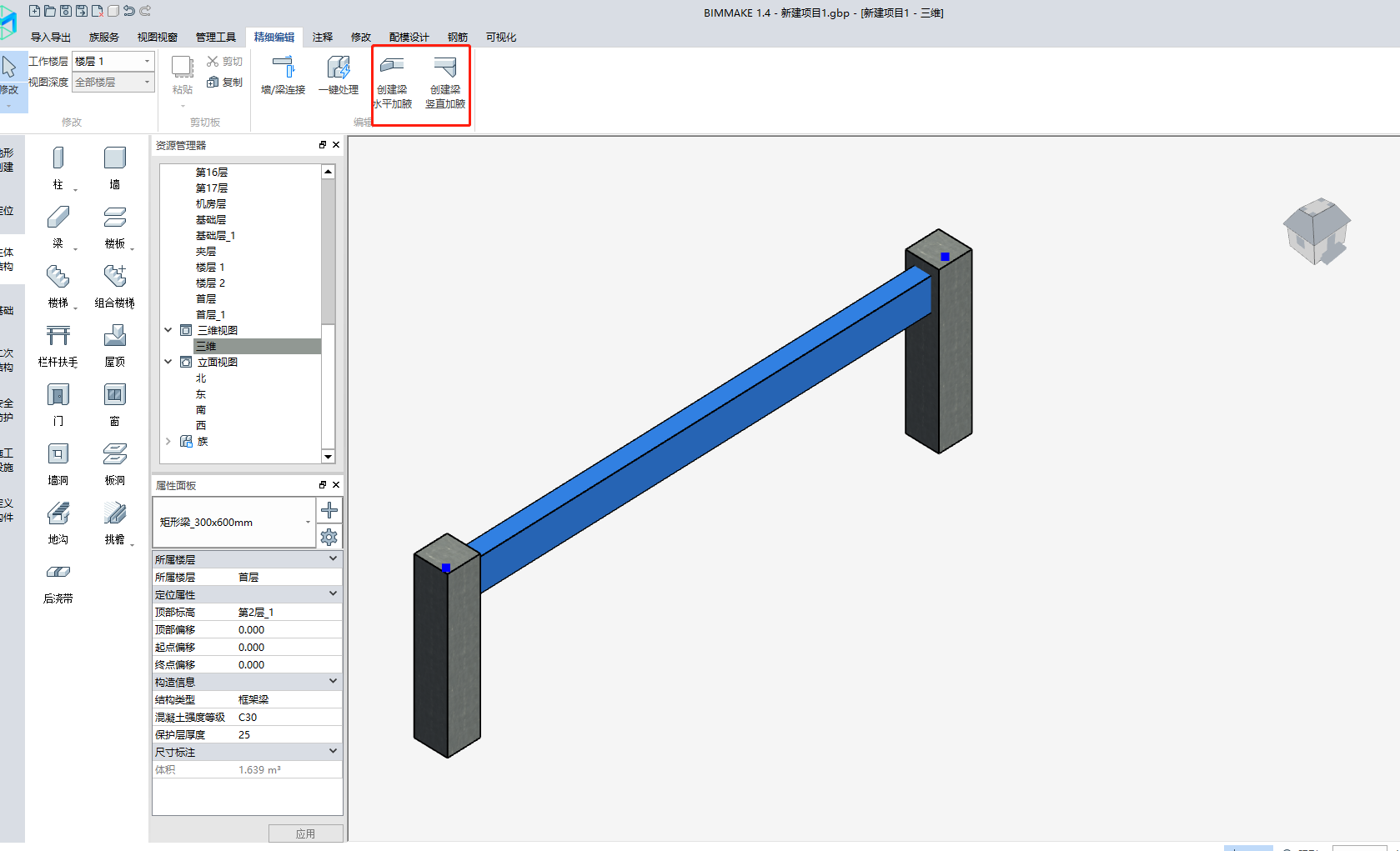1400x851 pixels.
Task: Collapse the 所属楼层 property section
Action: point(333,558)
